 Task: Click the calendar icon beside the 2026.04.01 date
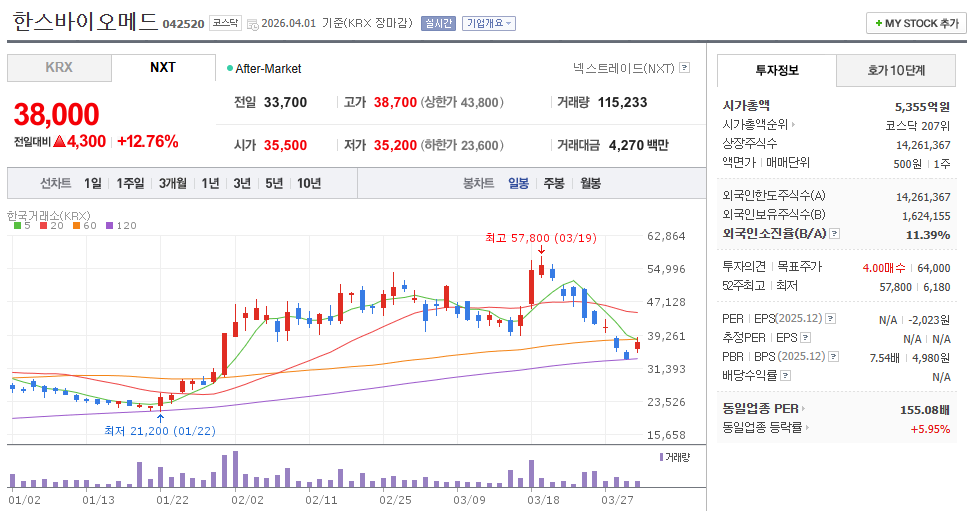tap(253, 24)
